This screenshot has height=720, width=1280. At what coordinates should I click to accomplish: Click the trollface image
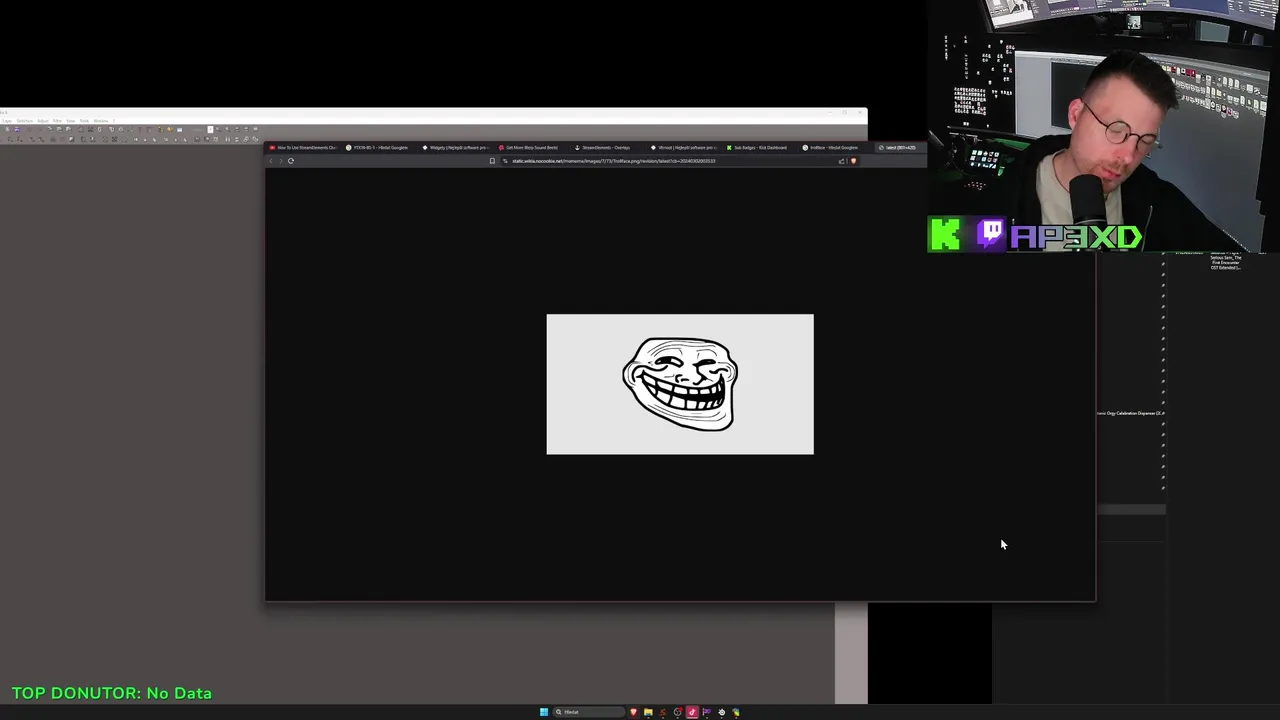point(680,384)
